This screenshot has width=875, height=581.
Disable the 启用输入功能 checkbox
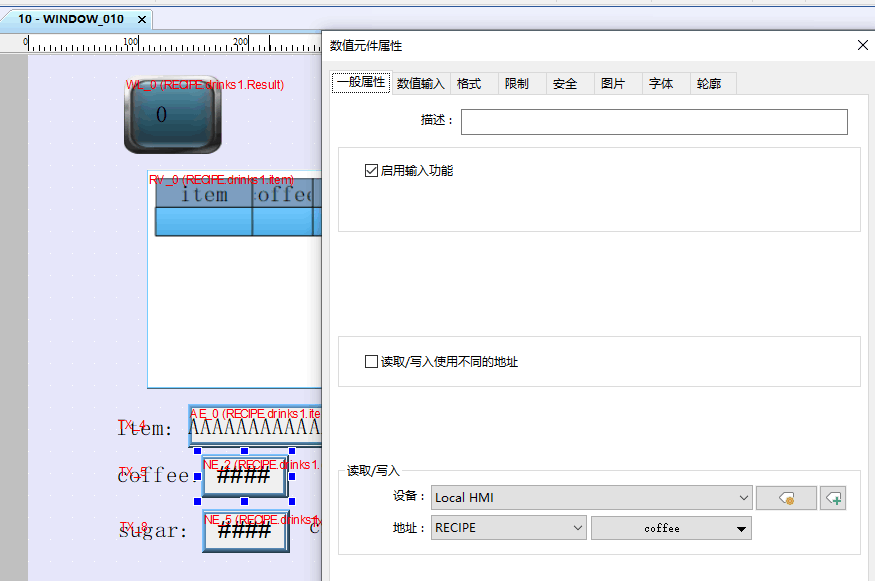coord(372,171)
